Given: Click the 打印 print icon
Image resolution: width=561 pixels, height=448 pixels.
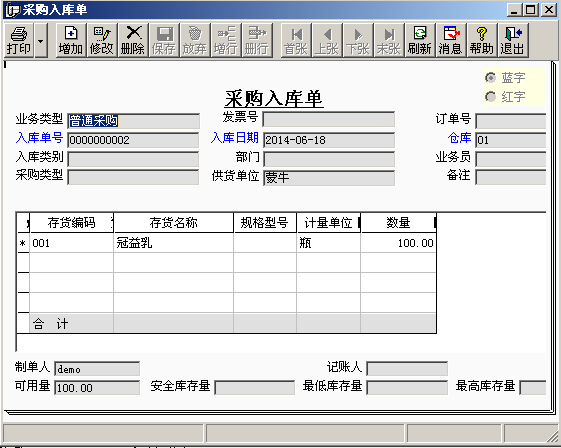Looking at the screenshot, I should (x=19, y=40).
